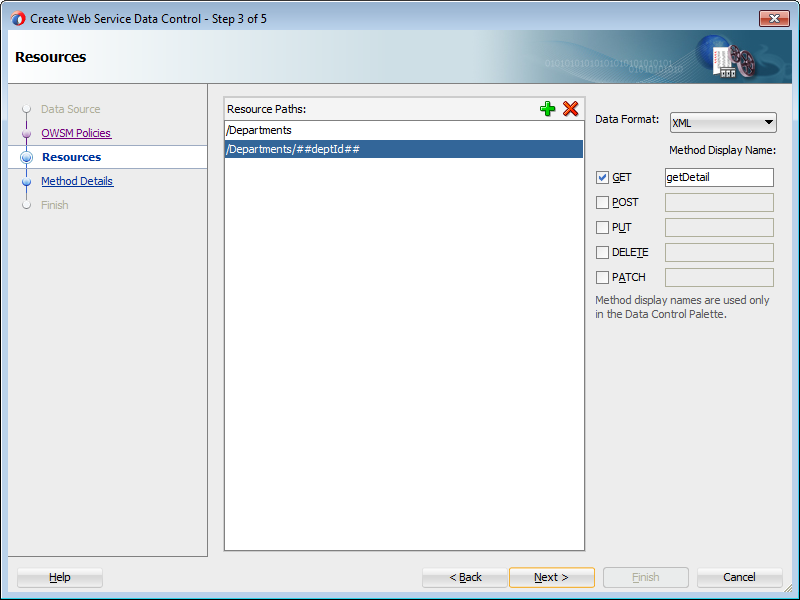Click the Cancel button
The image size is (800, 600).
coord(739,578)
